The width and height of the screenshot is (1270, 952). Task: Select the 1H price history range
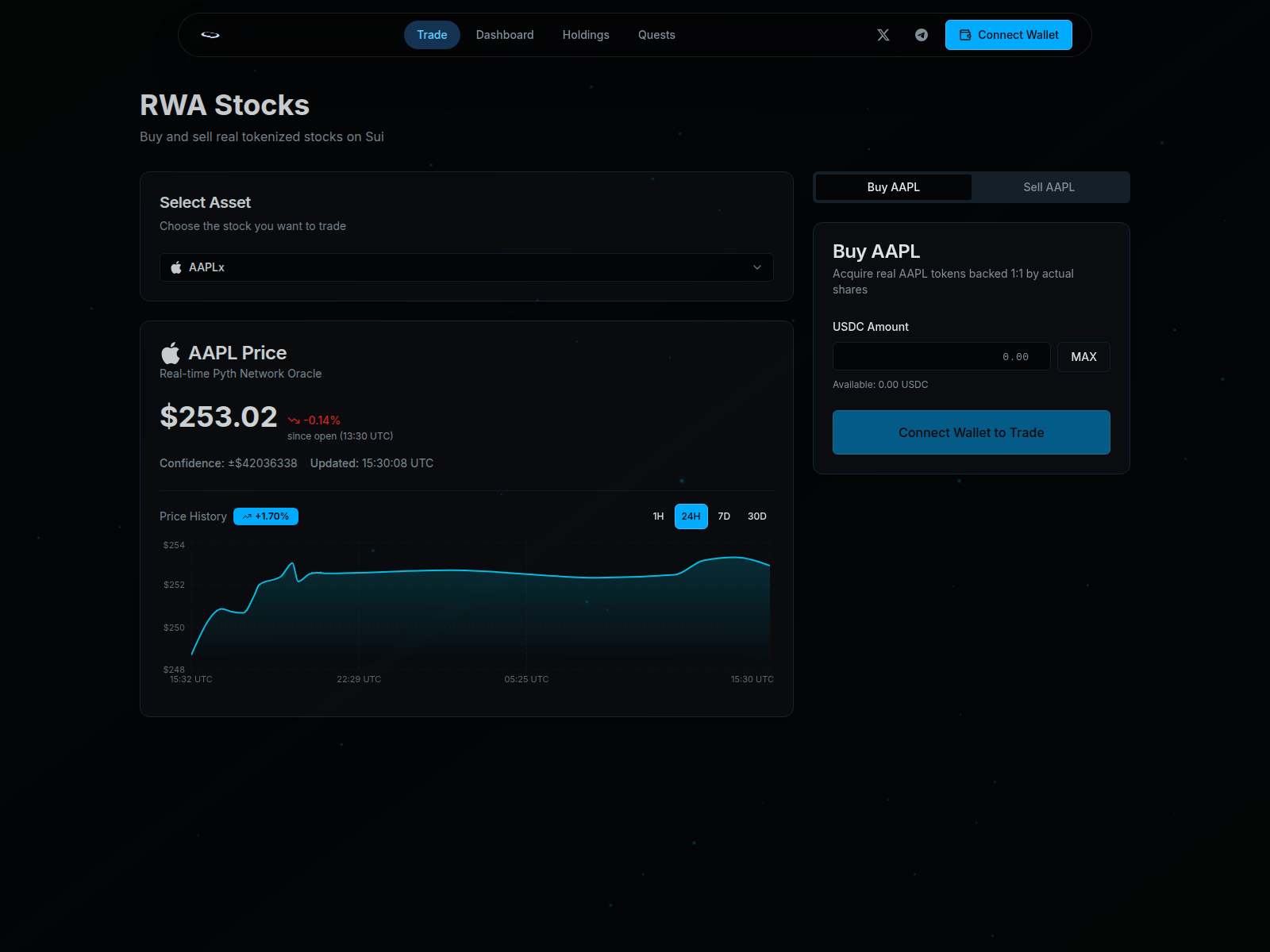coord(658,516)
